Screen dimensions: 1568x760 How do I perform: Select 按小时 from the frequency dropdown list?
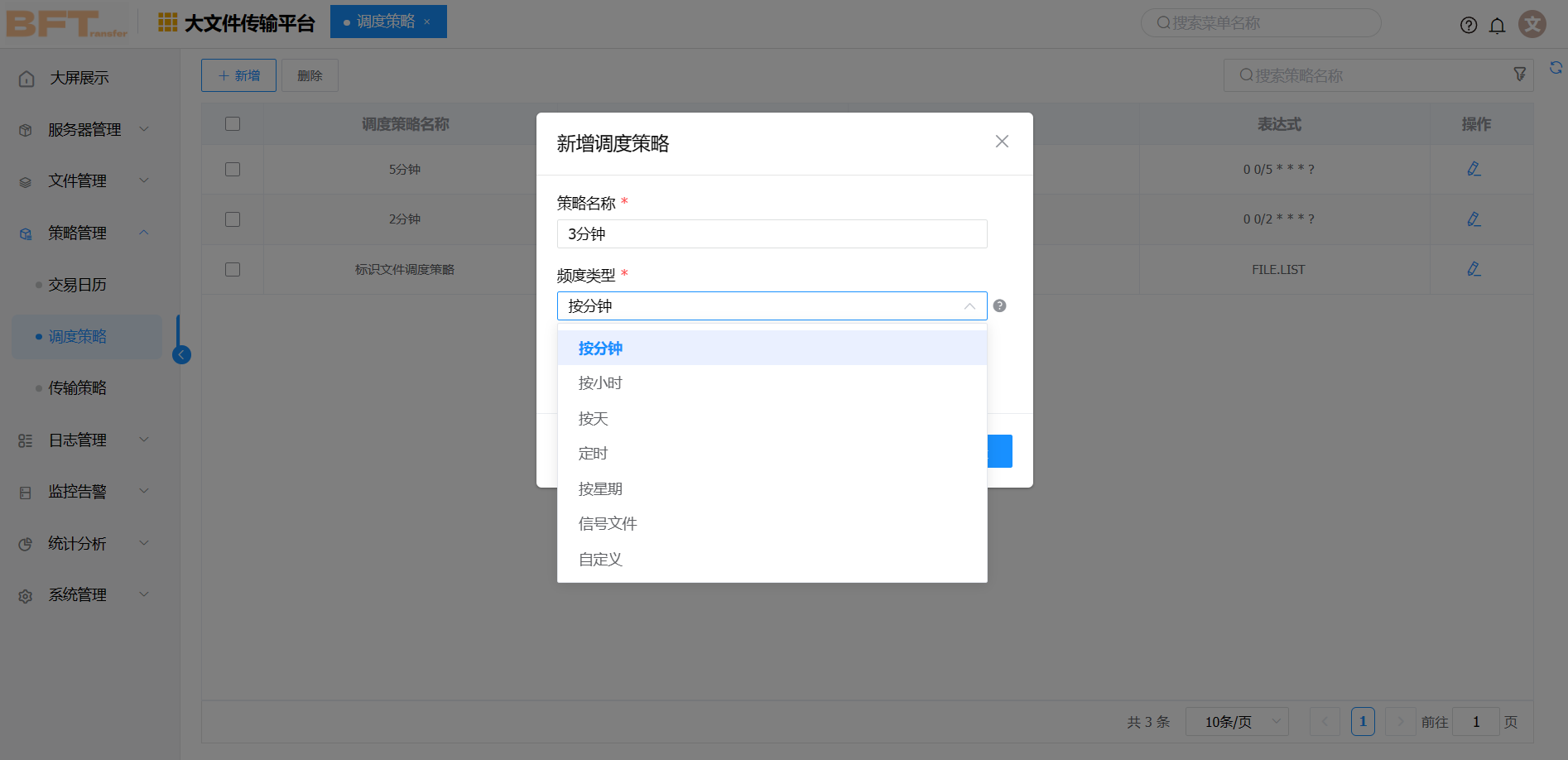[x=600, y=382]
